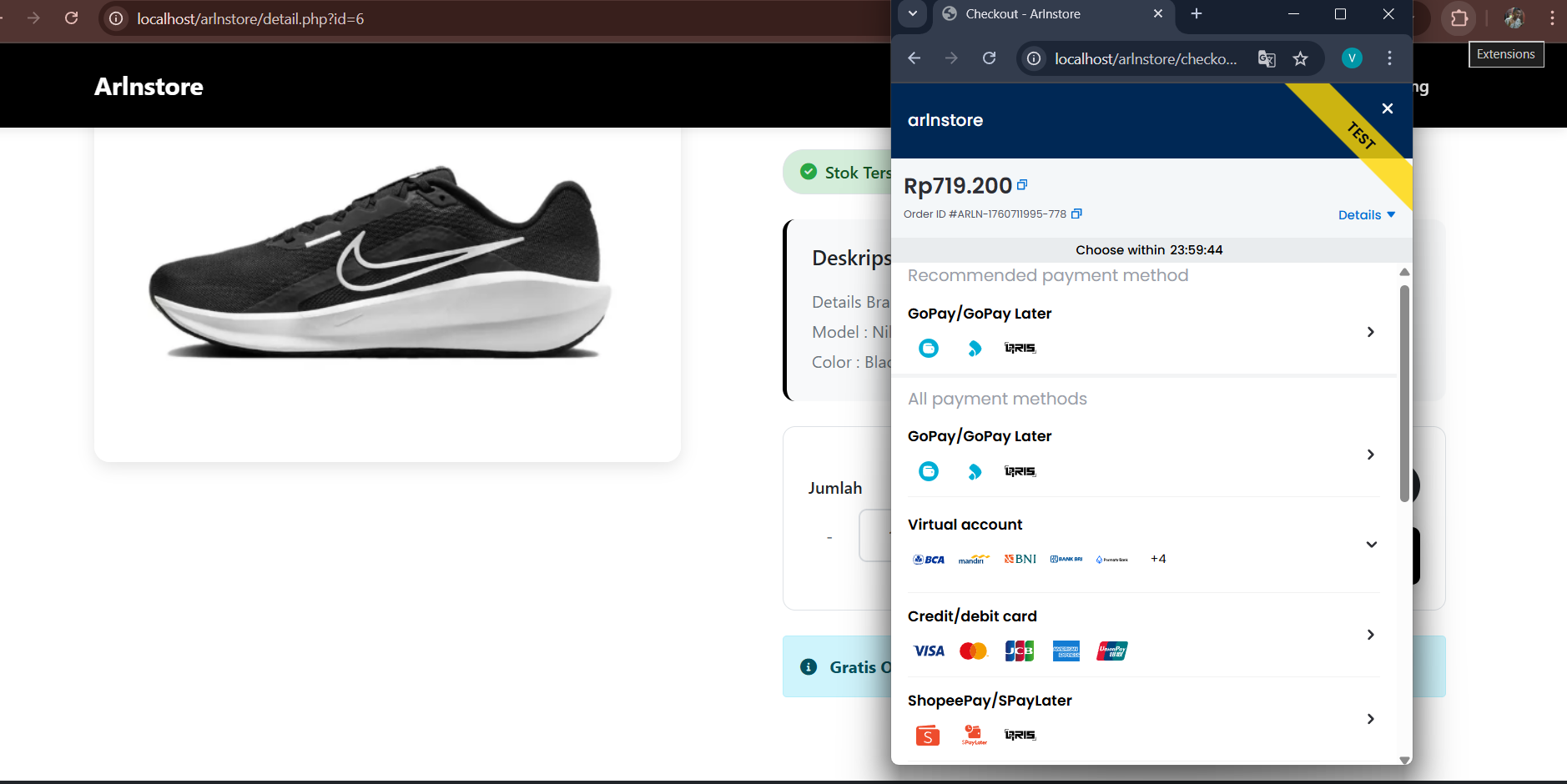
Task: Click the QRIS payment icon
Action: (x=1020, y=348)
